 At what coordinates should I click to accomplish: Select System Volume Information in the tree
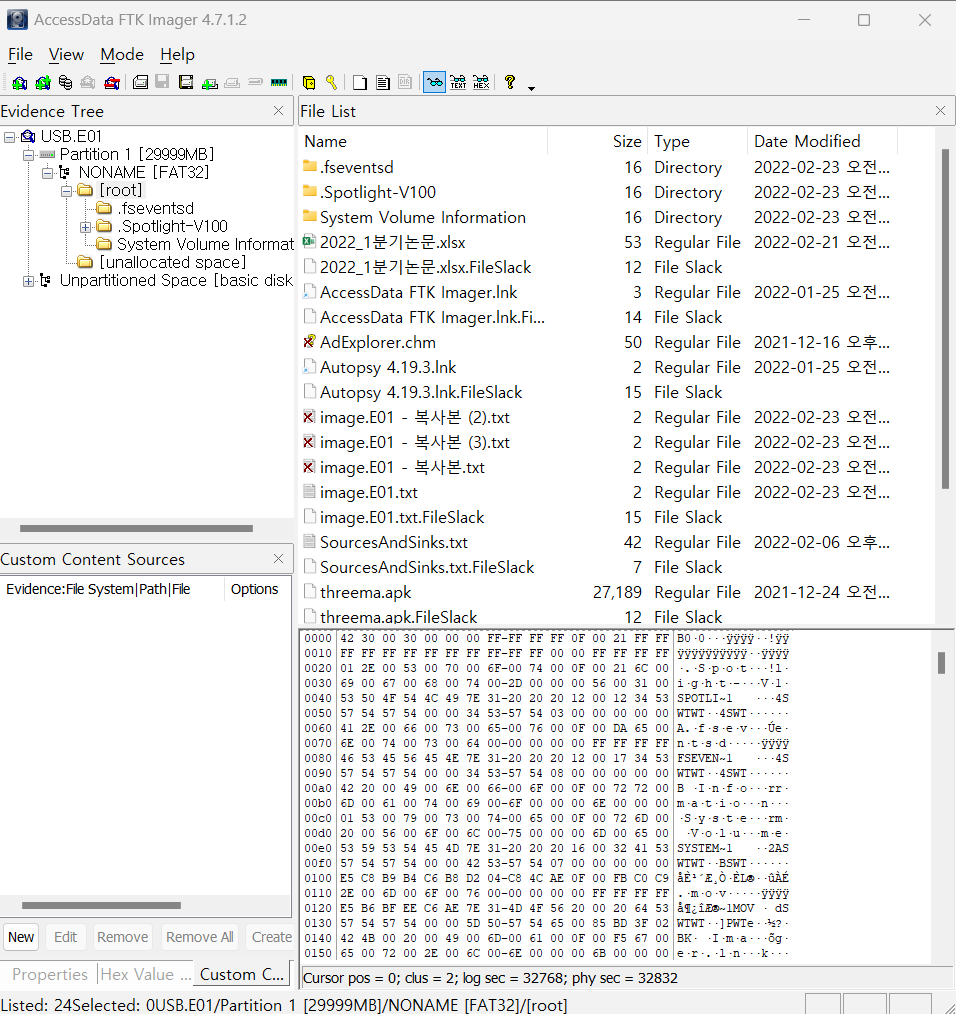pyautogui.click(x=205, y=244)
